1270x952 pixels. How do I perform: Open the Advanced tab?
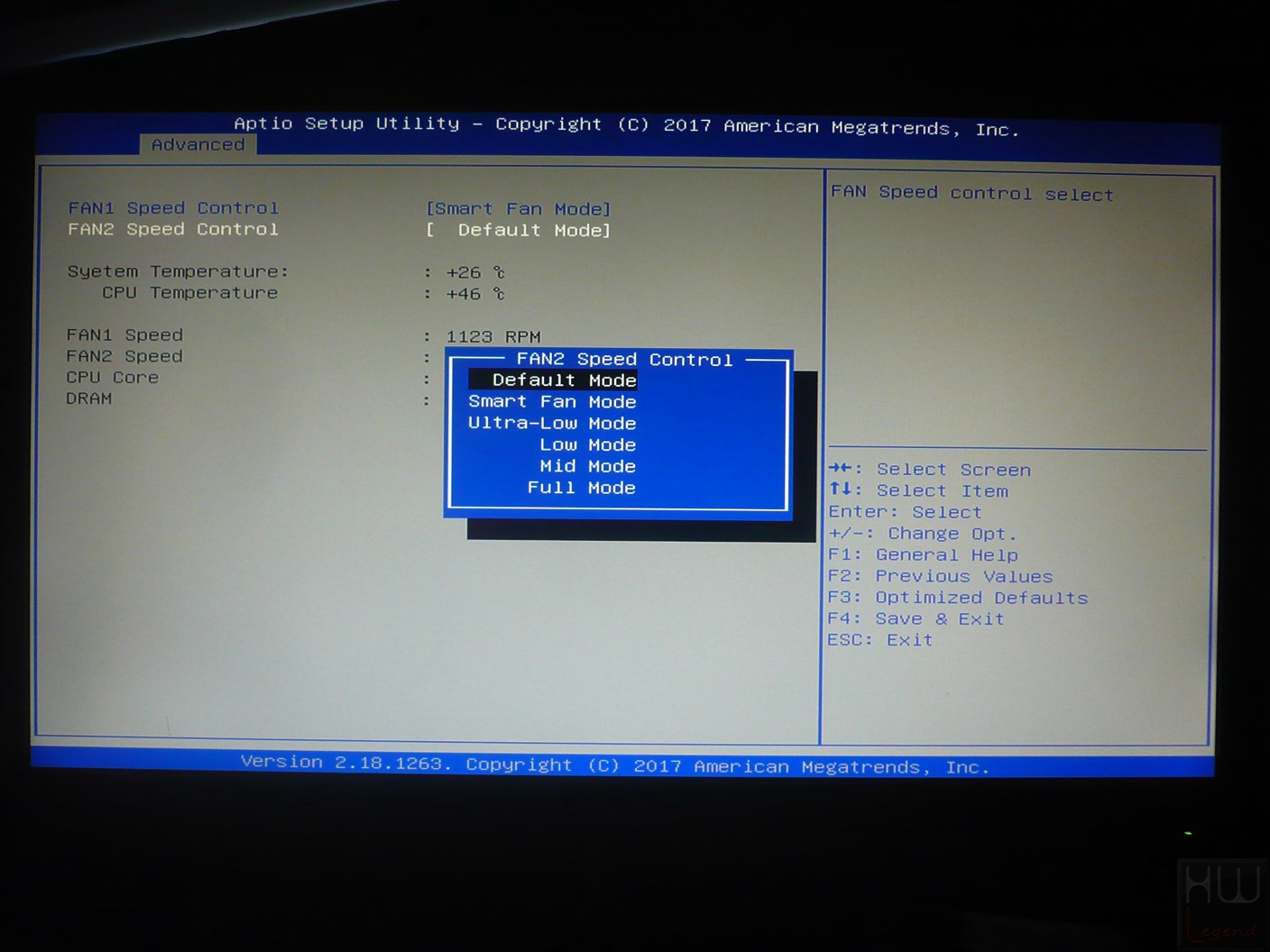198,144
